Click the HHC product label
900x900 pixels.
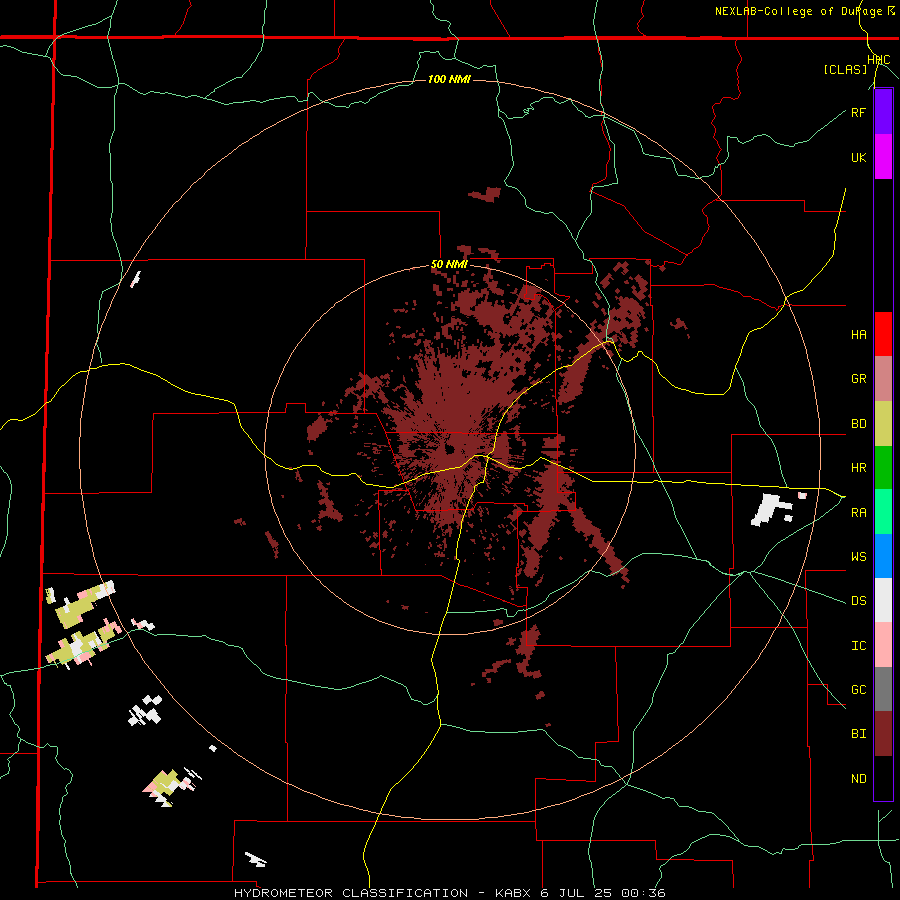[879, 60]
